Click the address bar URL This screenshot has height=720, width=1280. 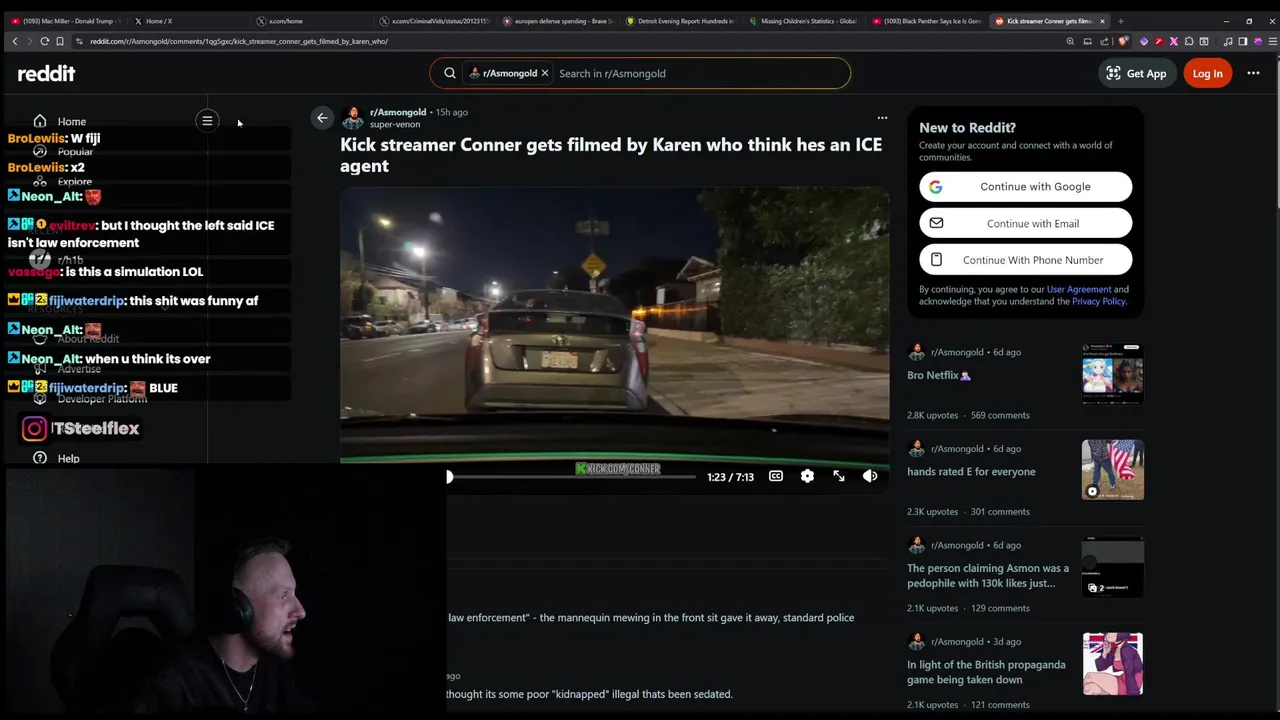(x=239, y=41)
